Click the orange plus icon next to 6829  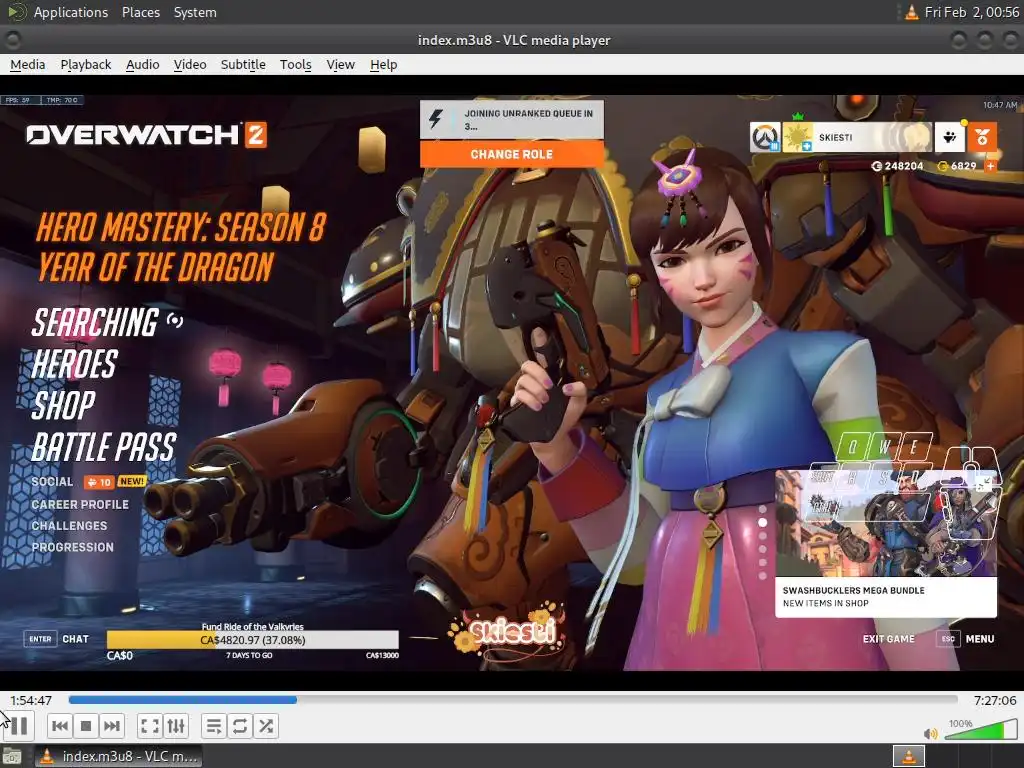[990, 166]
